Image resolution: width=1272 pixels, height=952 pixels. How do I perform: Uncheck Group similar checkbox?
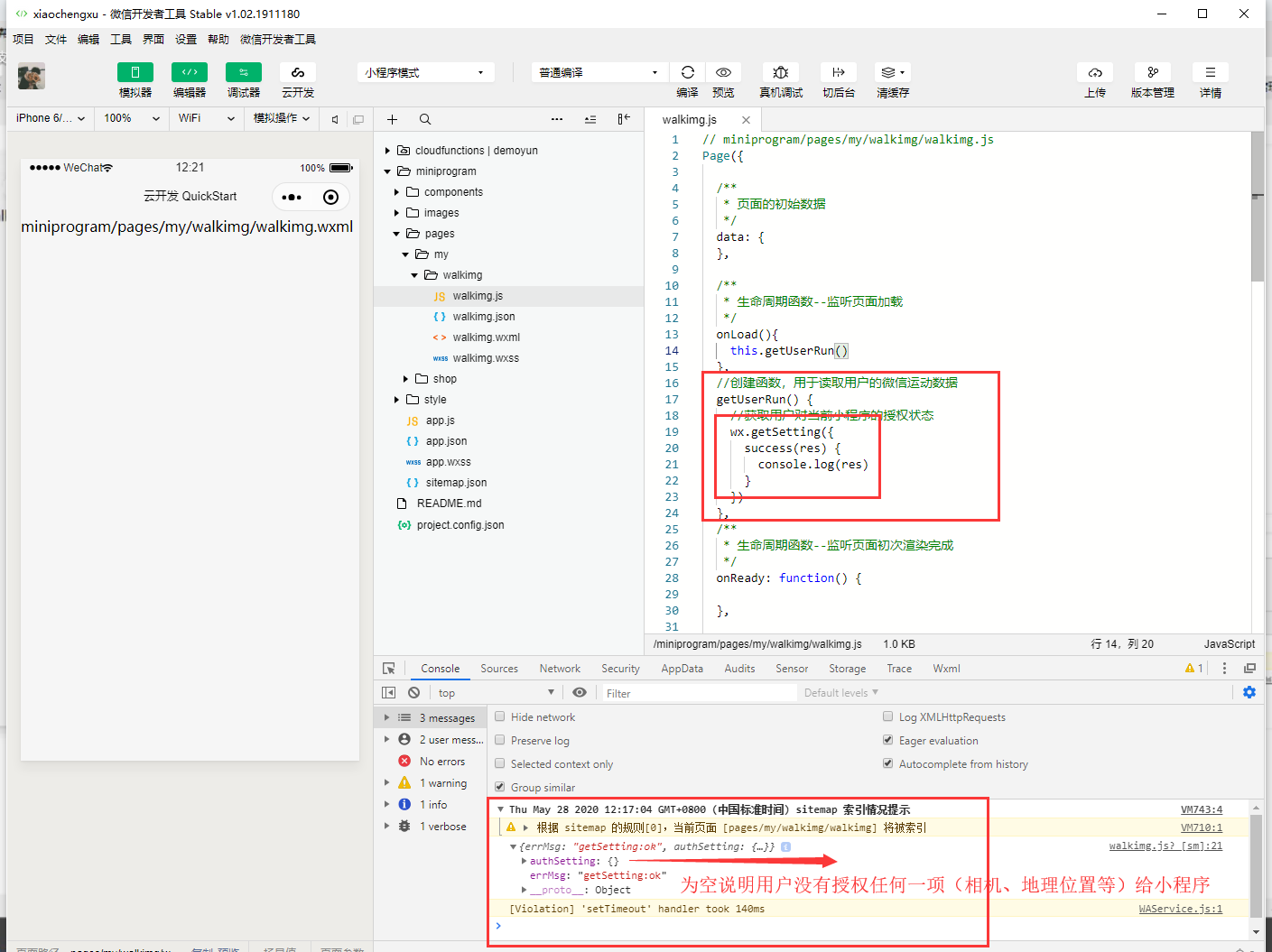point(500,787)
